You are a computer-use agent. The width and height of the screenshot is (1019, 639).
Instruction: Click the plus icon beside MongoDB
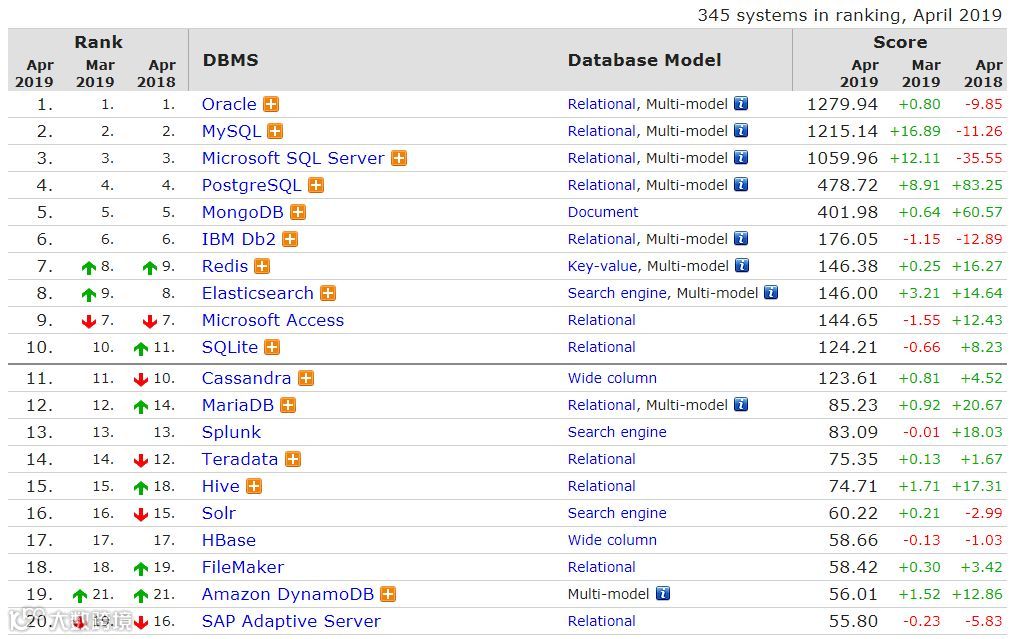click(x=298, y=212)
